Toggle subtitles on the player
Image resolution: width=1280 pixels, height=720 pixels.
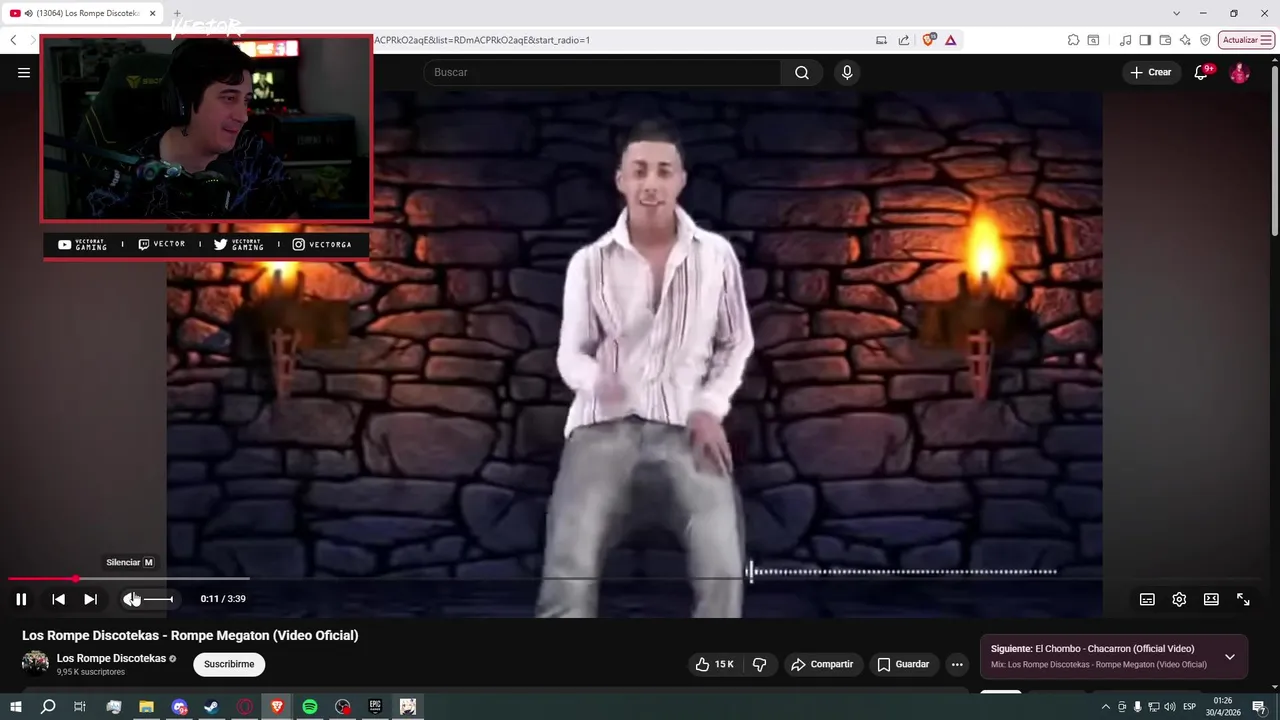[1147, 599]
